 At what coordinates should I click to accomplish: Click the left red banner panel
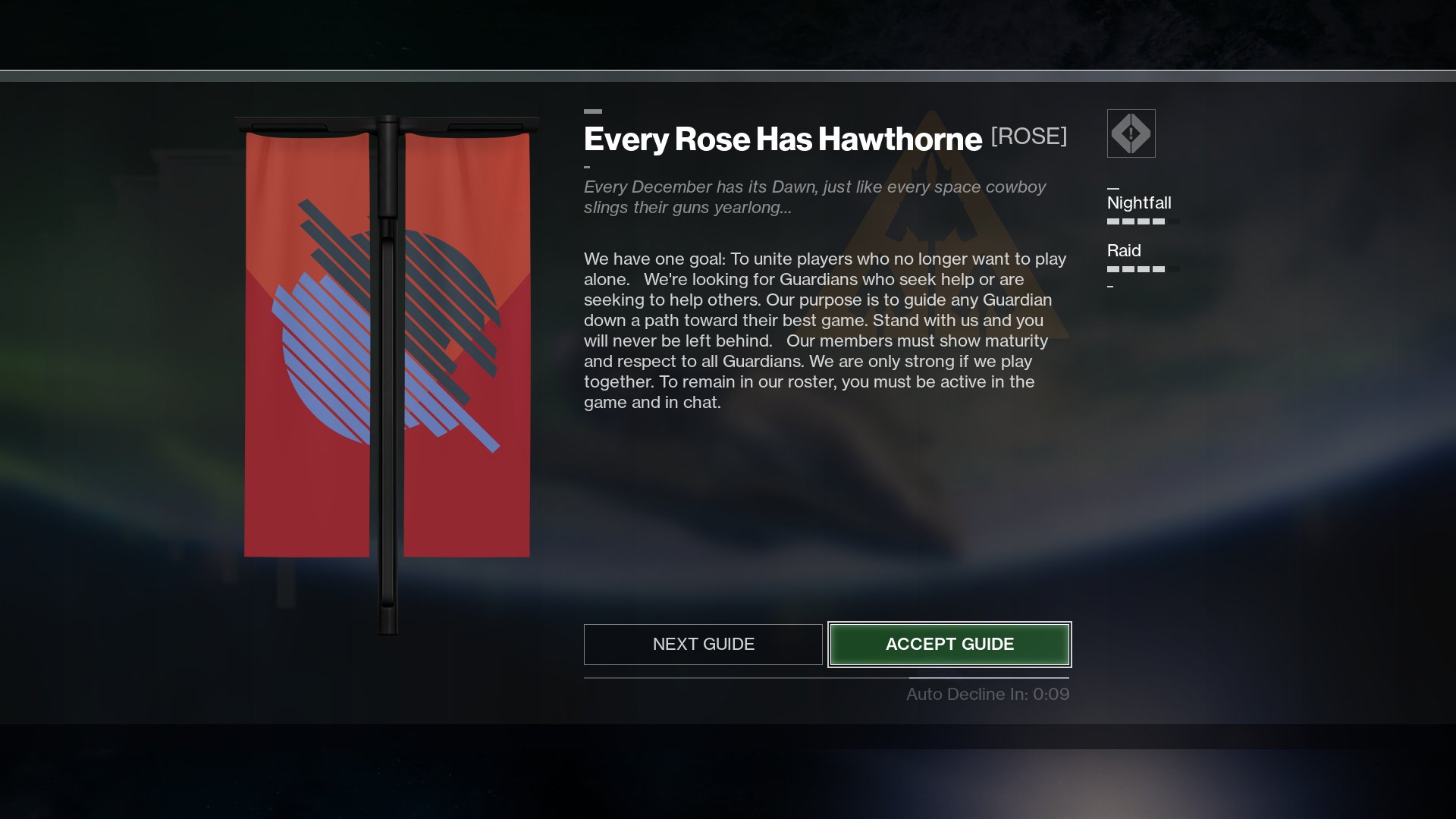pyautogui.click(x=307, y=345)
